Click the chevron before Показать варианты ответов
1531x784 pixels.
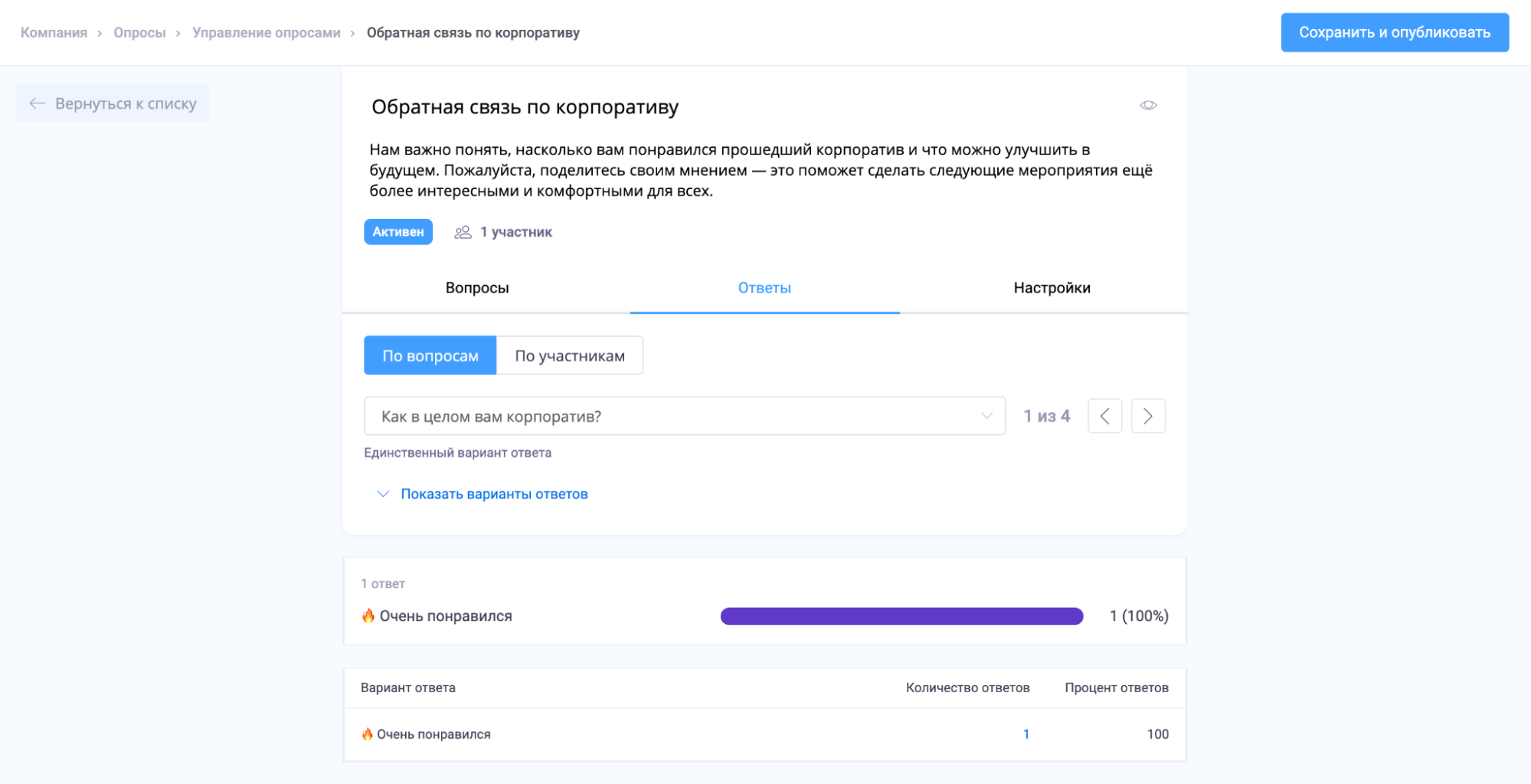pos(383,494)
